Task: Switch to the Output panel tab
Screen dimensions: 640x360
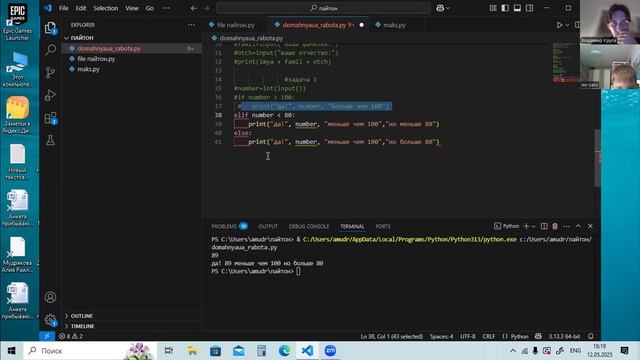Action: pyautogui.click(x=268, y=226)
